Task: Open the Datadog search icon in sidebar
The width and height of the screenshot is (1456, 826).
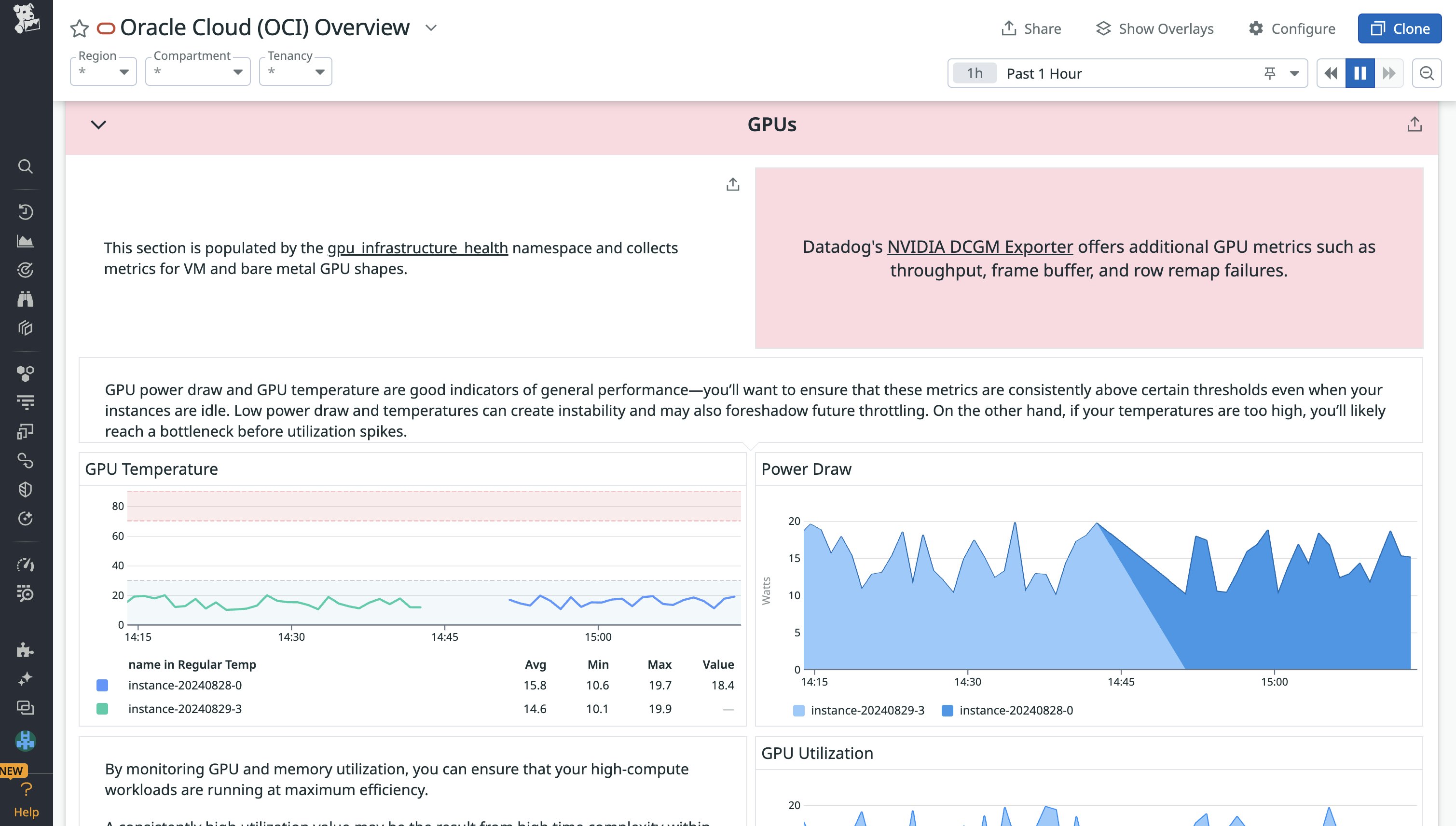Action: [x=26, y=166]
